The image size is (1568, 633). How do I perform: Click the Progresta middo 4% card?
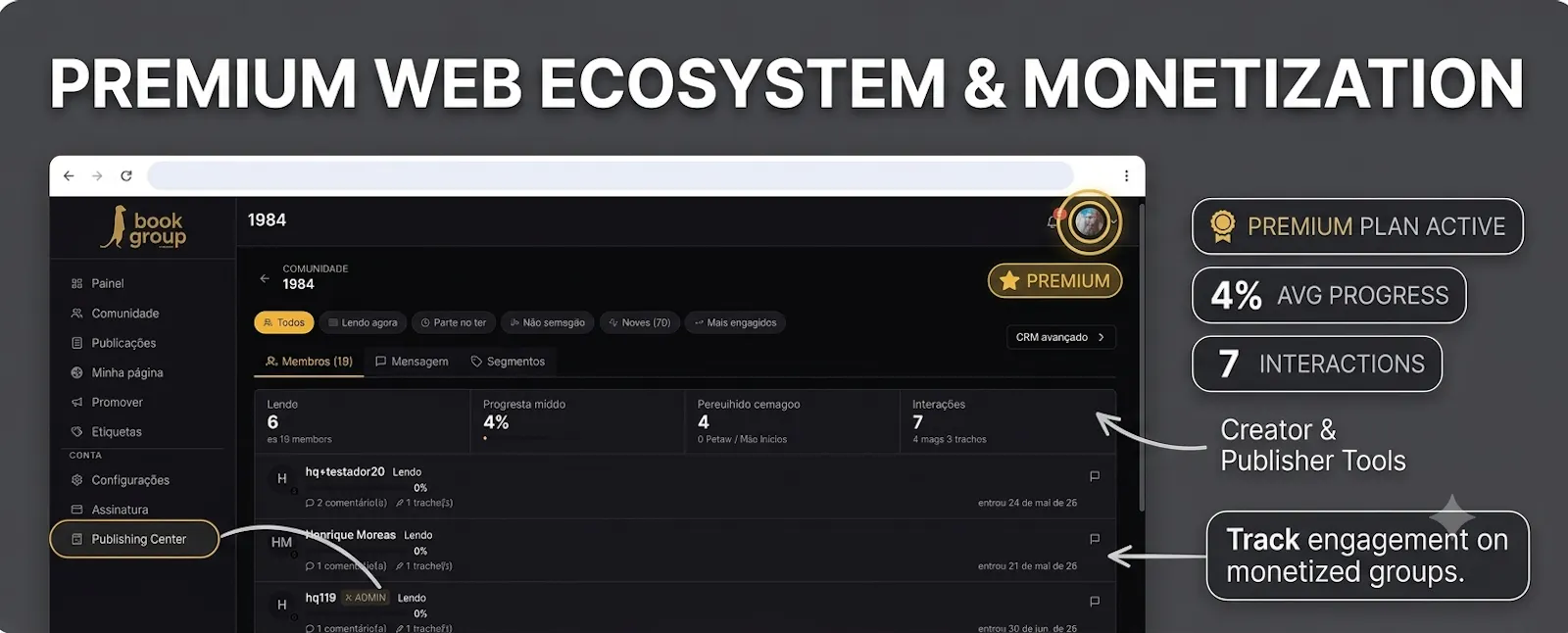tap(577, 421)
